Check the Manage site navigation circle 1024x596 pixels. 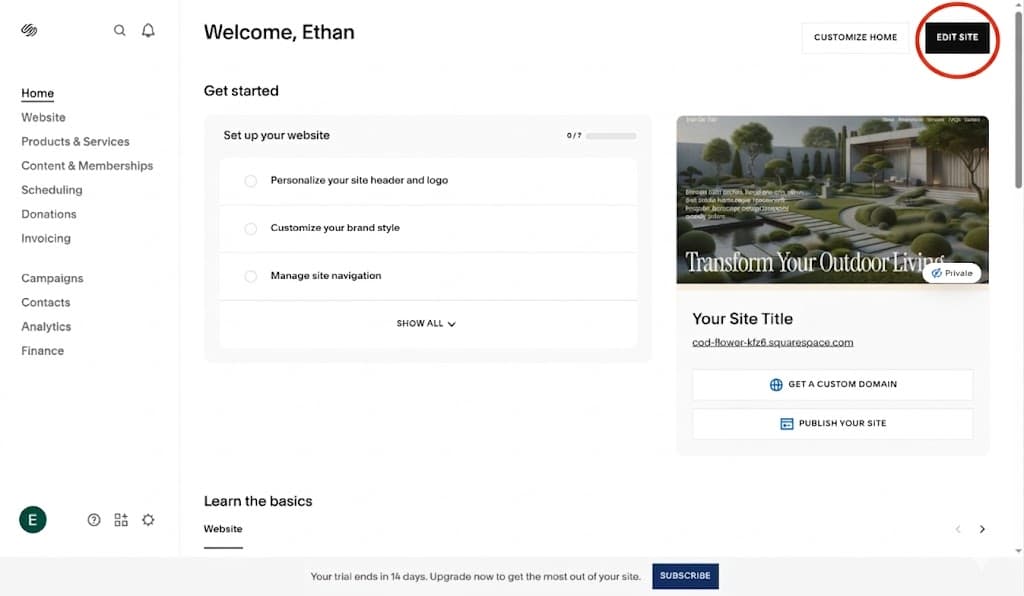(250, 276)
